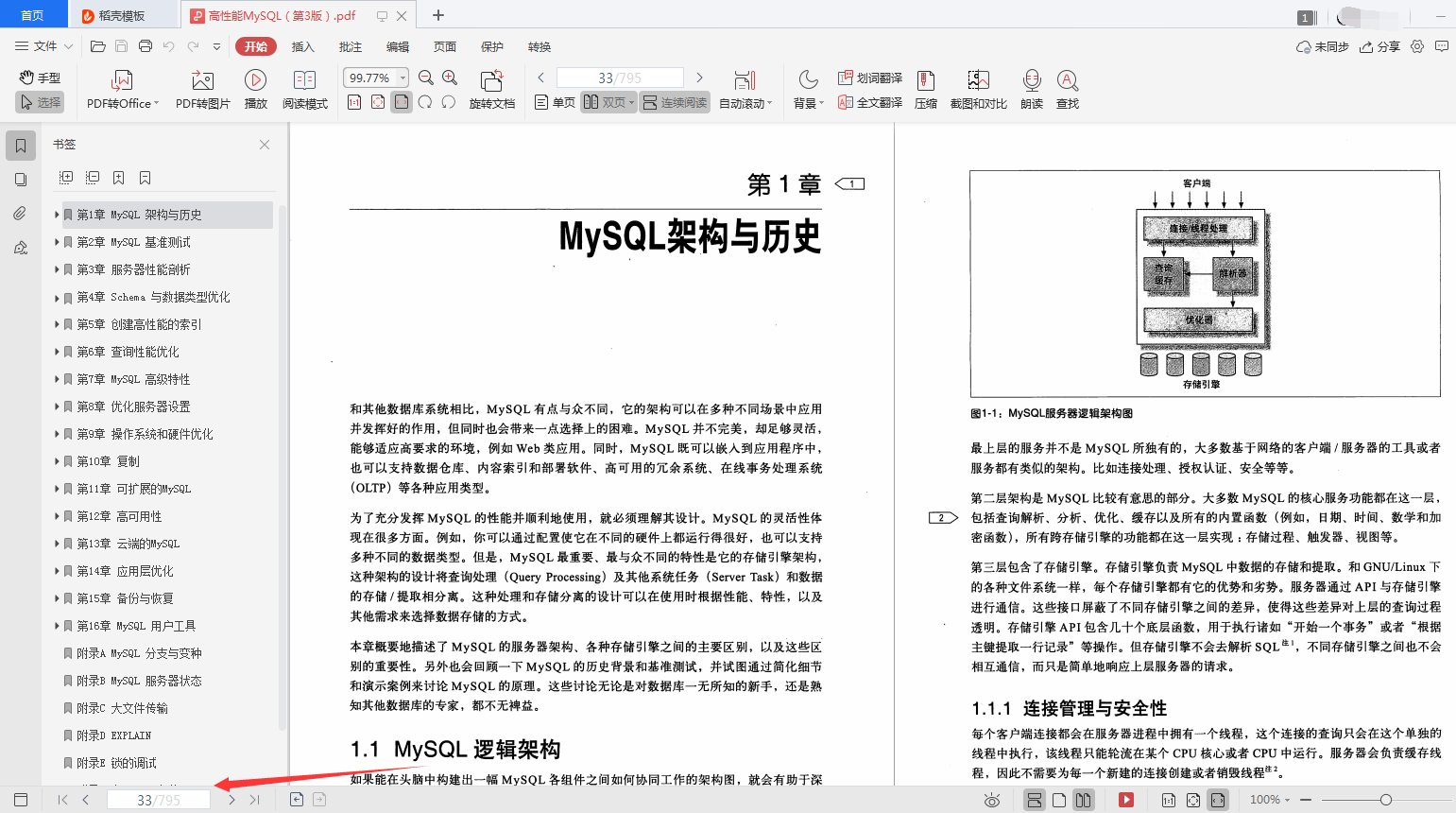Click 全文翻译 full text translation
1456x813 pixels.
click(870, 102)
